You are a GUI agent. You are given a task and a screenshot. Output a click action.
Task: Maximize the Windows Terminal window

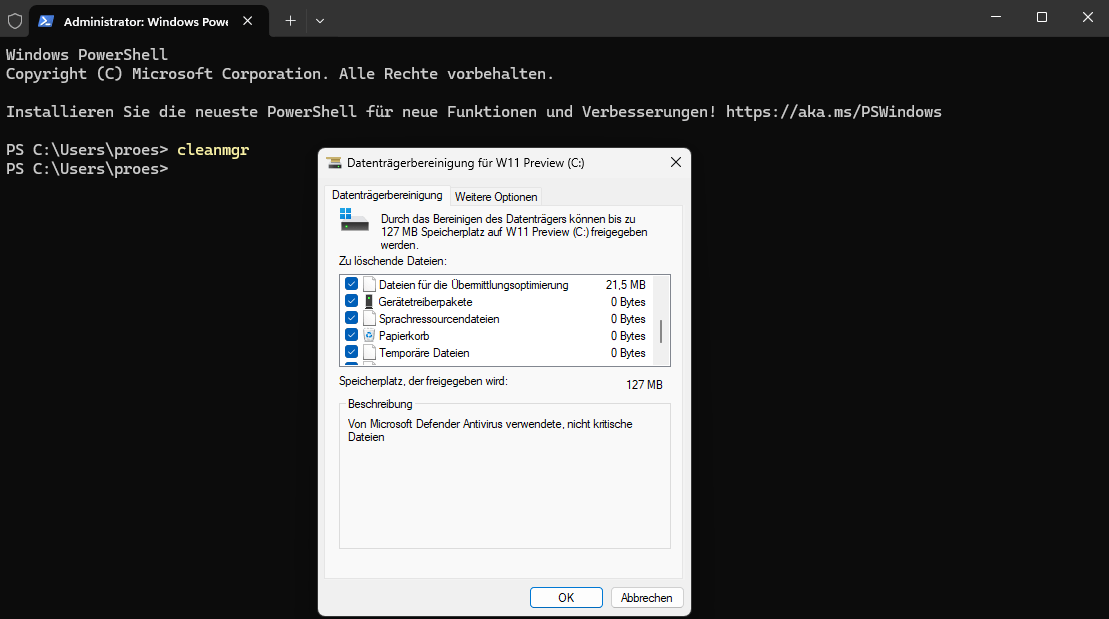(x=1042, y=17)
